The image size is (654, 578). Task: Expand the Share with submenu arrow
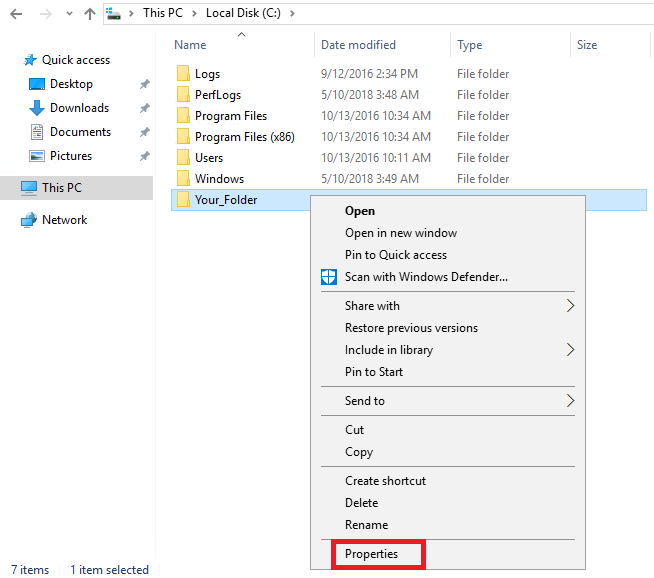coord(571,306)
